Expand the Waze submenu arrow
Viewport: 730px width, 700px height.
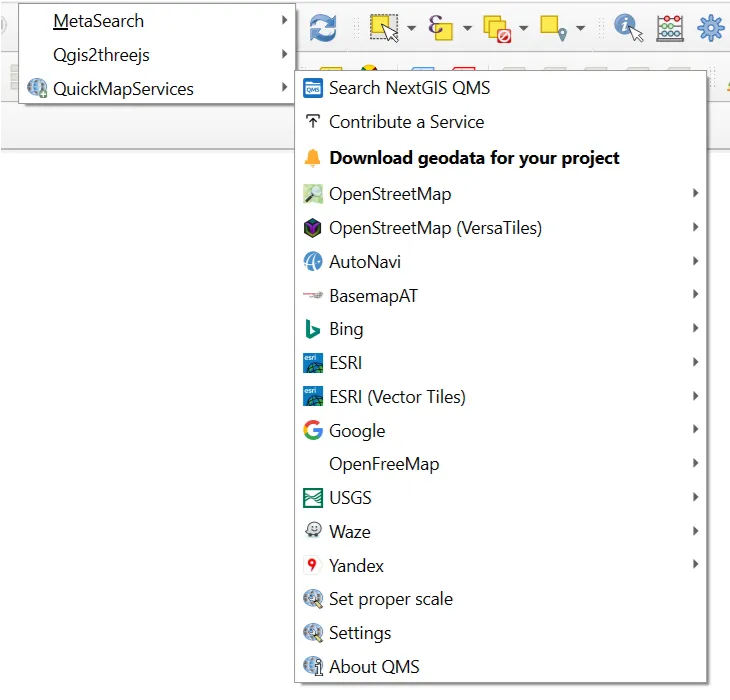[x=696, y=531]
